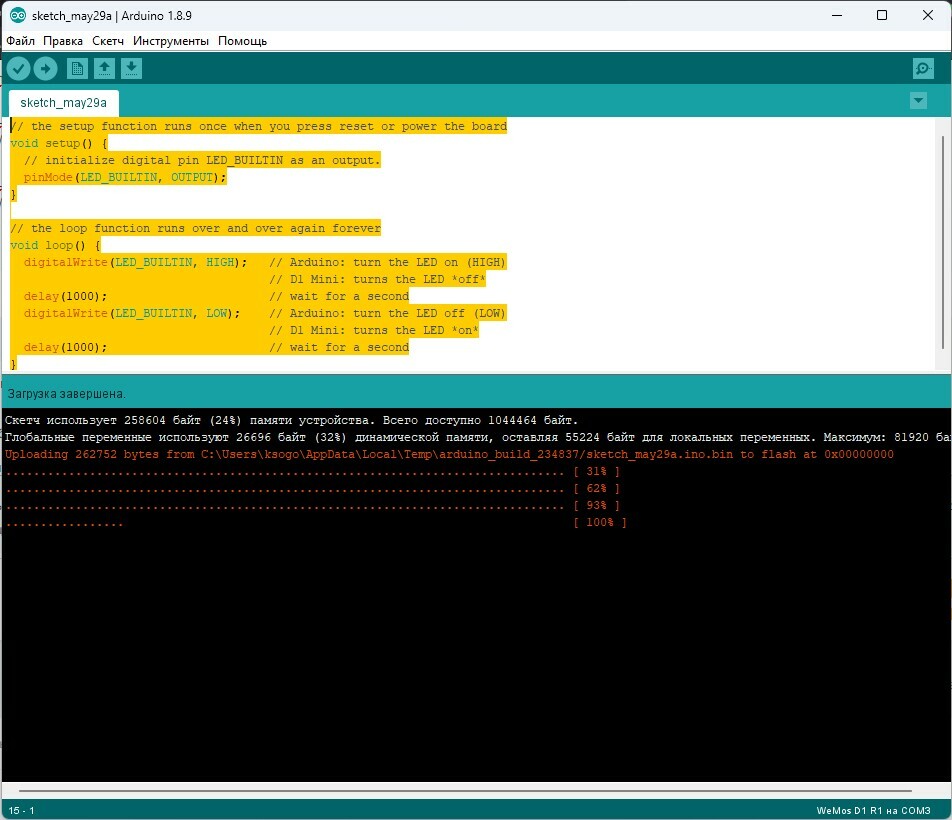The height and width of the screenshot is (820, 952).
Task: Open the Скетч menu
Action: point(107,41)
